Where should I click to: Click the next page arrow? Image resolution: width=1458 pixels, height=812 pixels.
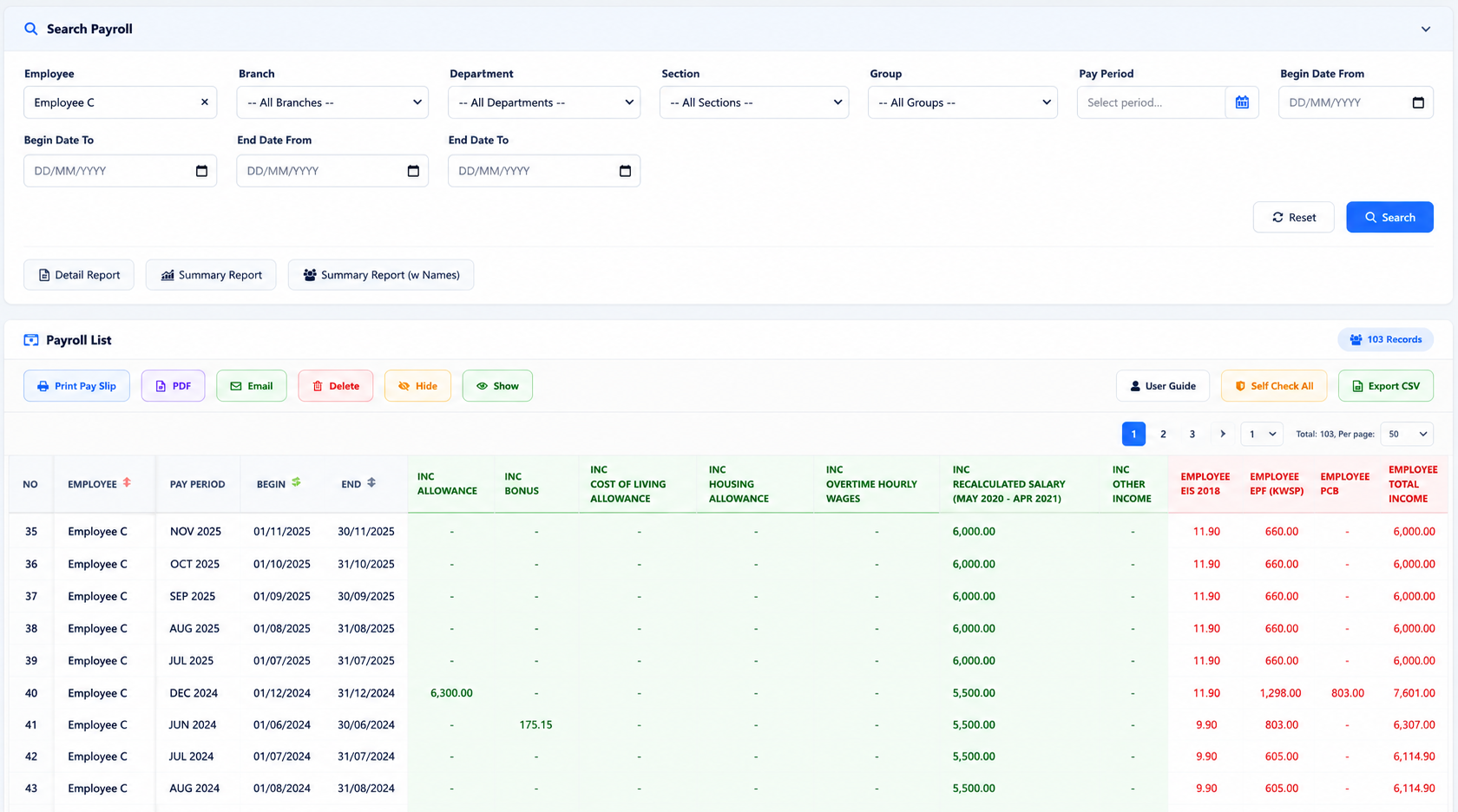[1223, 434]
